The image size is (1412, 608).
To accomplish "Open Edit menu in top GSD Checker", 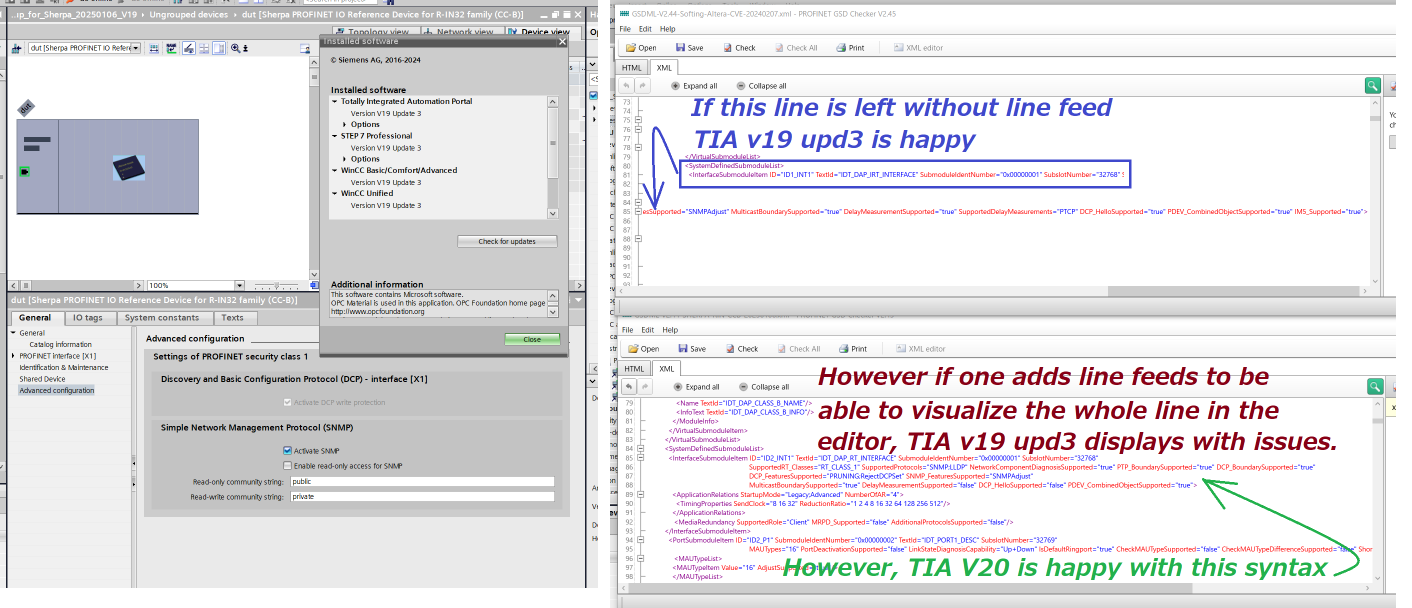I will 645,29.
